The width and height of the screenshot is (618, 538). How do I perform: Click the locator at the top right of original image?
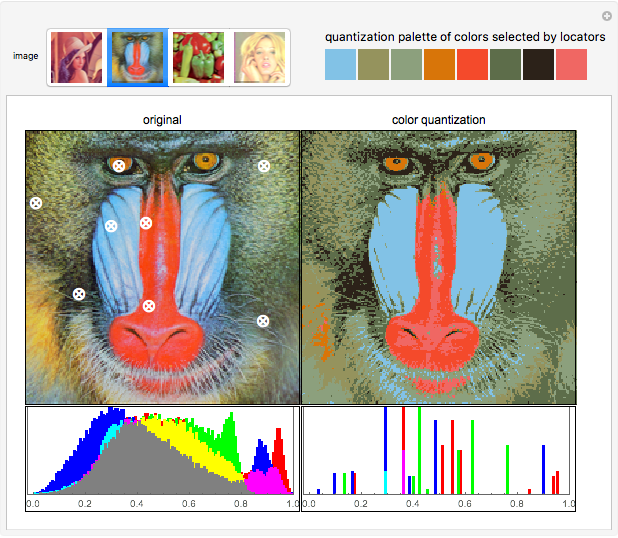coord(264,166)
